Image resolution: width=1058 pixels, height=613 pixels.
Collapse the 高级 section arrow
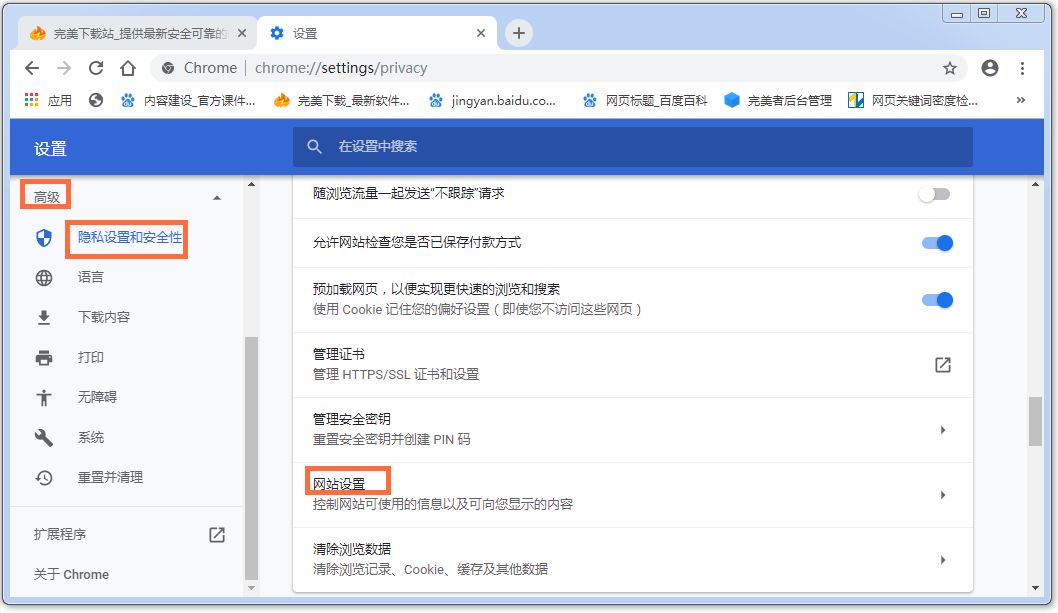[217, 198]
